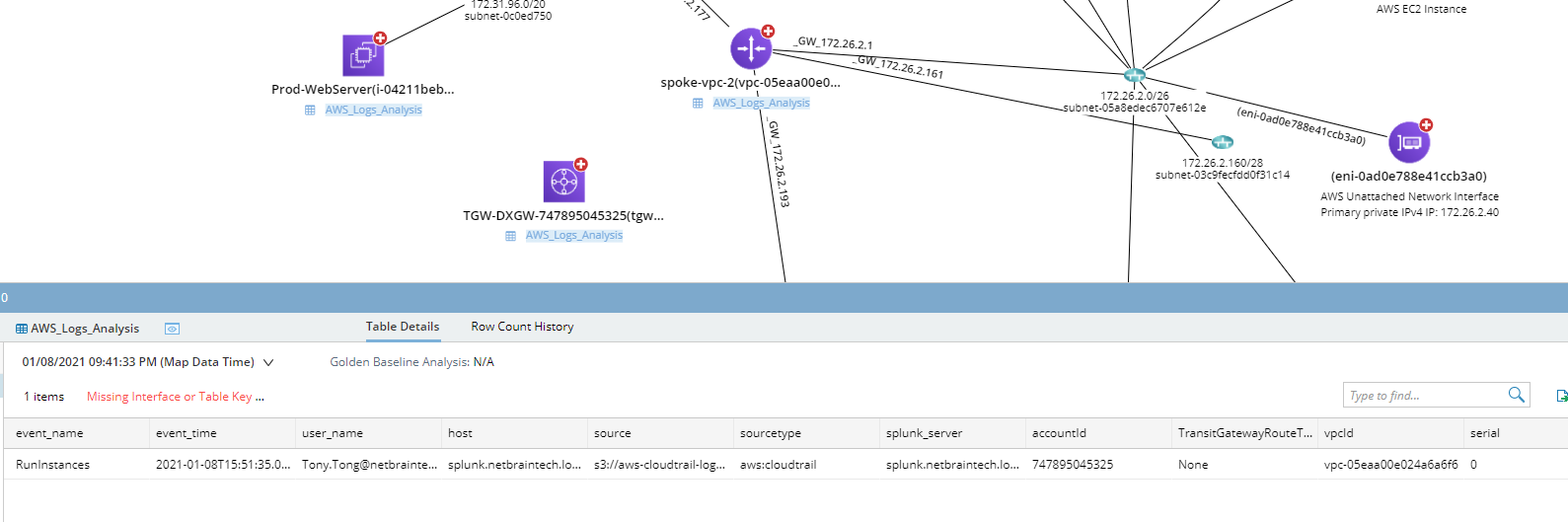Sort by event_time column header
The image size is (1568, 522).
[x=223, y=433]
